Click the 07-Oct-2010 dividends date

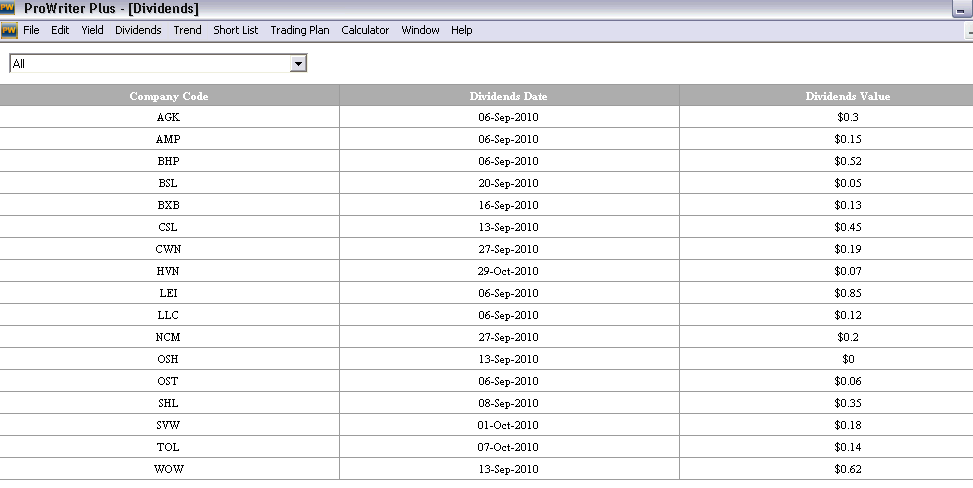(508, 447)
